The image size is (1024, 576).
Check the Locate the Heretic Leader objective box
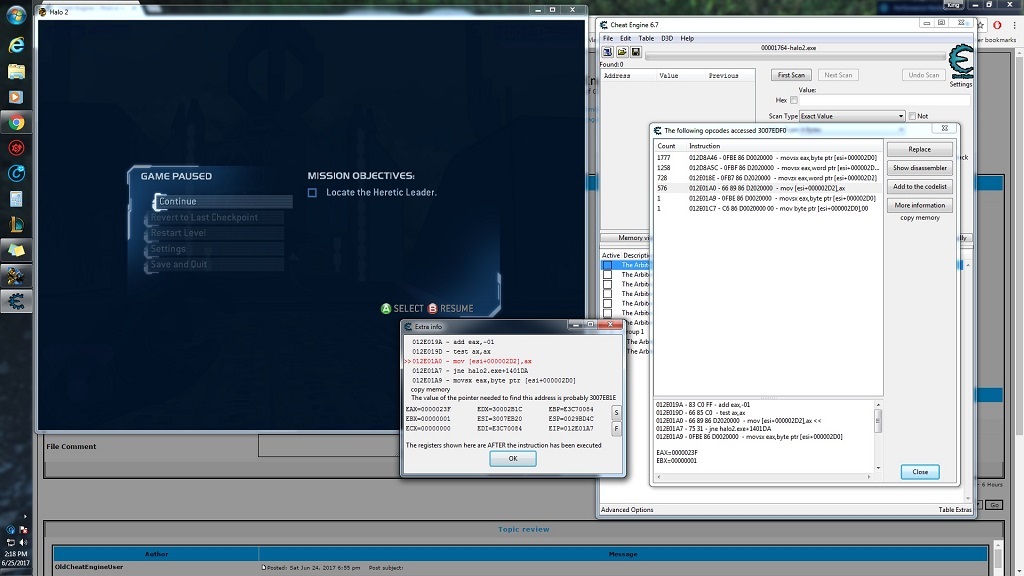[x=312, y=193]
